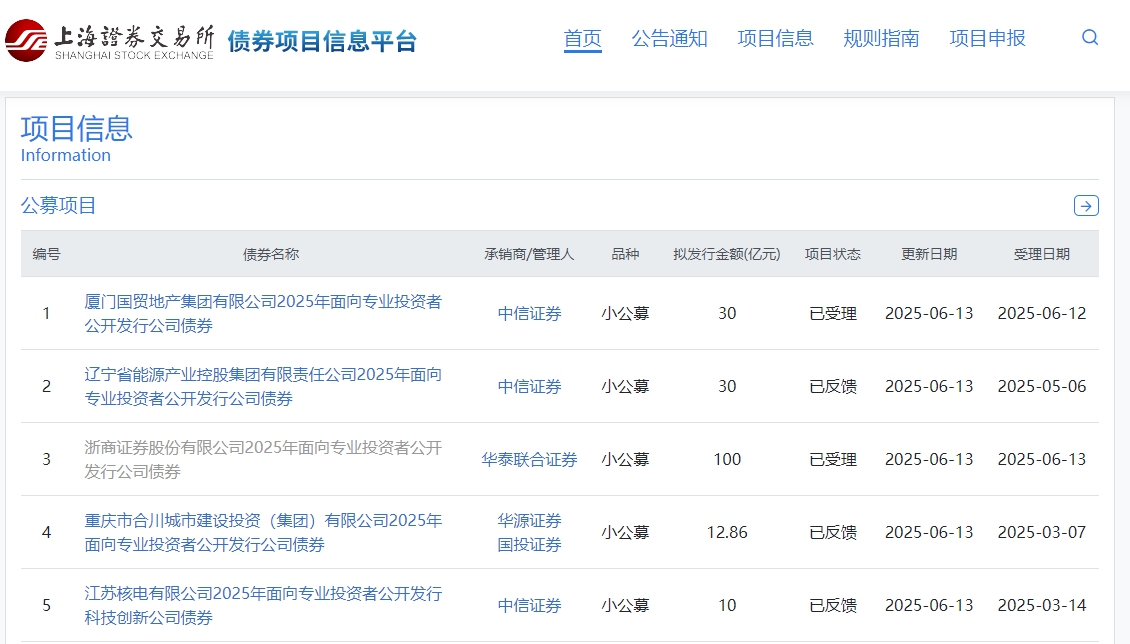Click the 债券名称 column header

point(271,254)
